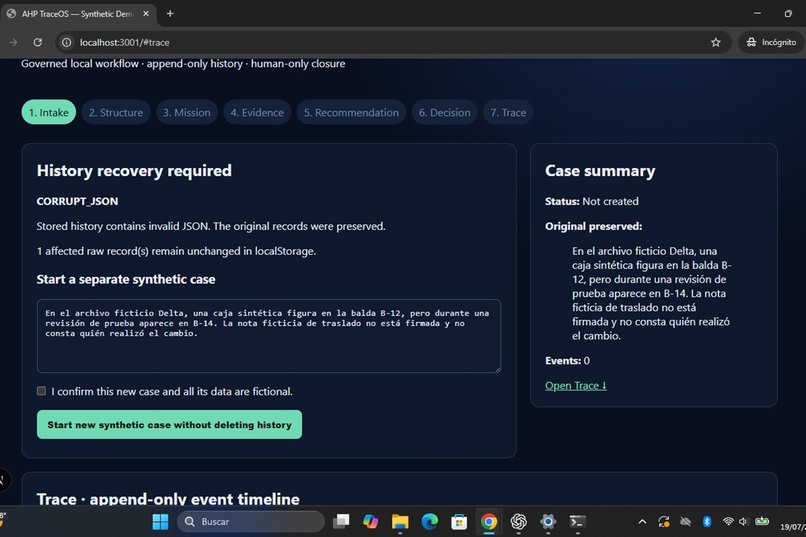Click the affected raw record(s) message

176,251
